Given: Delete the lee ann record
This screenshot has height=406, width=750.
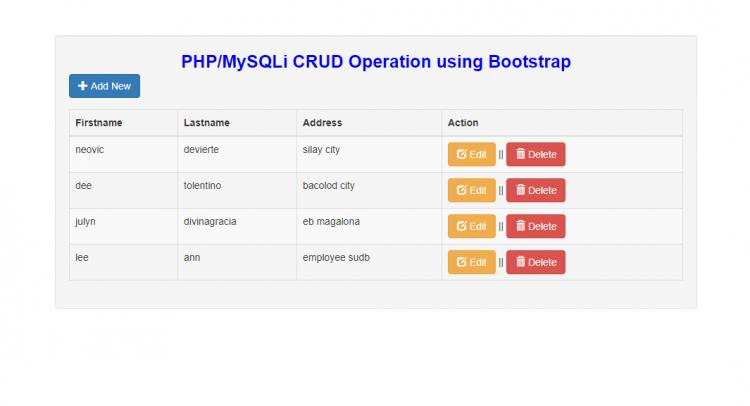Looking at the screenshot, I should coord(536,262).
